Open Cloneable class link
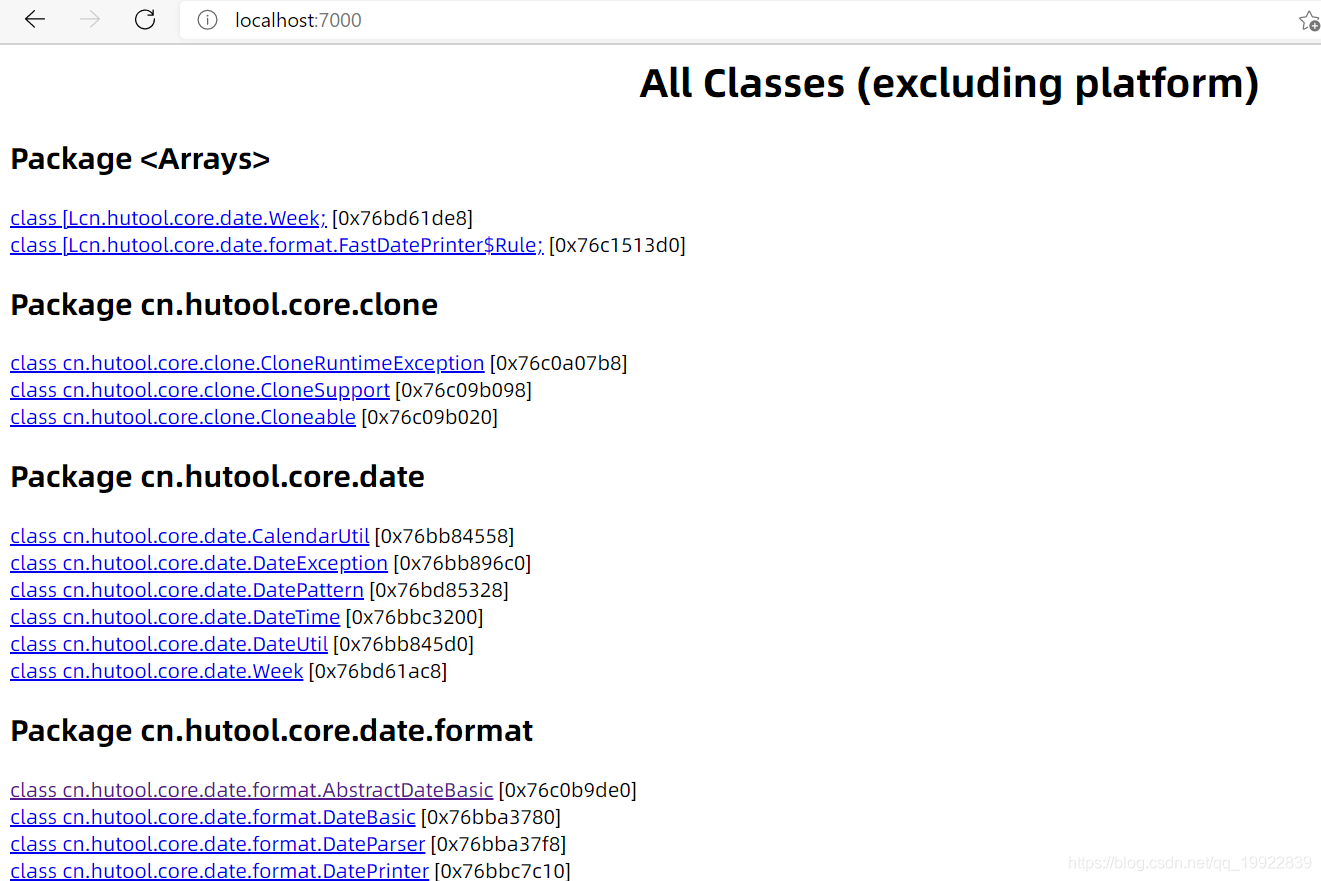The image size is (1321, 881). click(x=183, y=417)
